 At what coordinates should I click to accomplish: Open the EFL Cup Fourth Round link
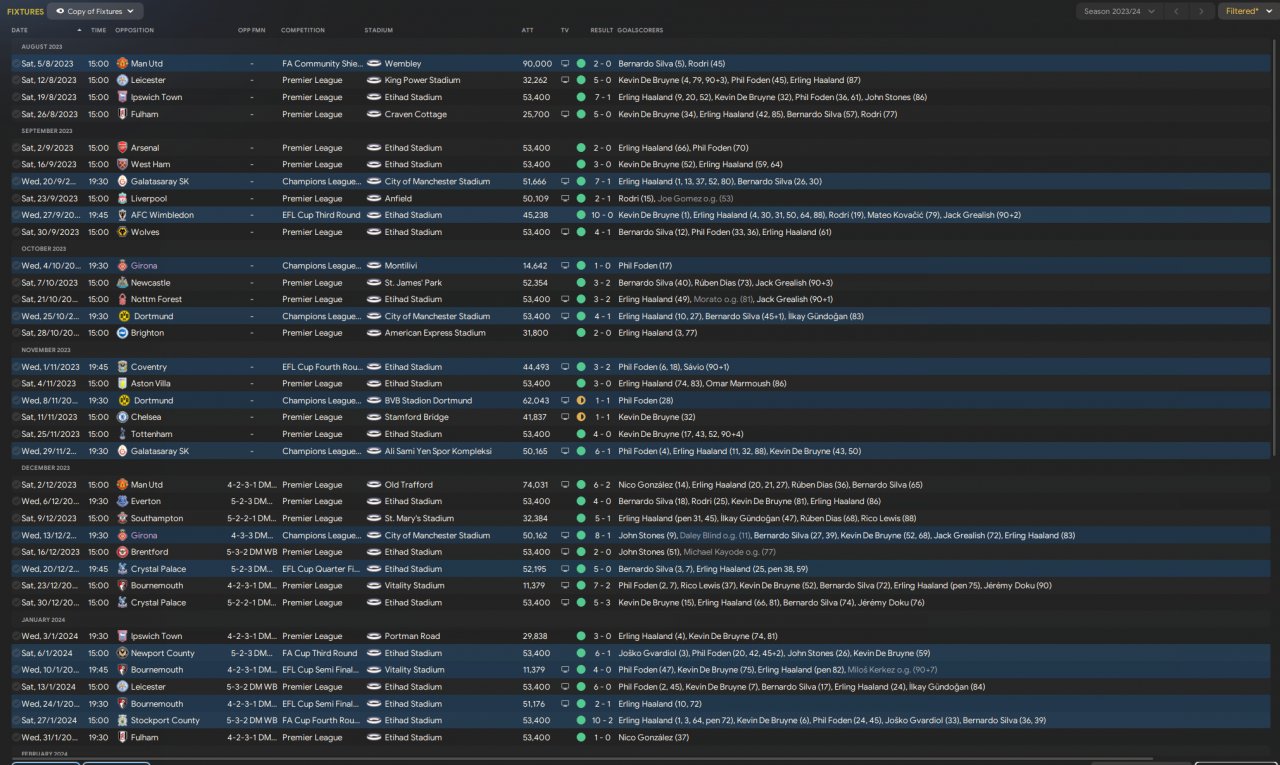322,367
